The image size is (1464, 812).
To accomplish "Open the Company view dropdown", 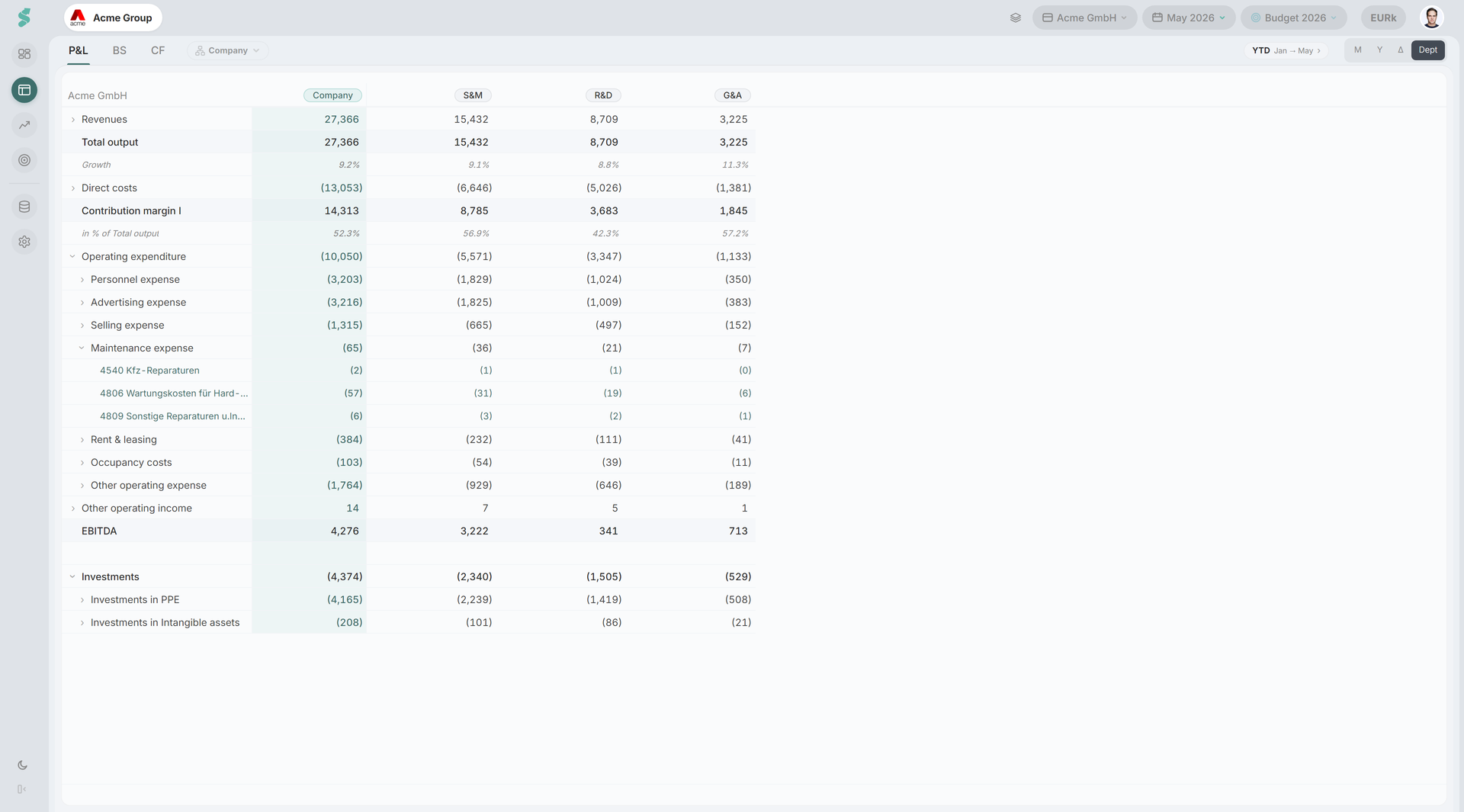I will [227, 50].
